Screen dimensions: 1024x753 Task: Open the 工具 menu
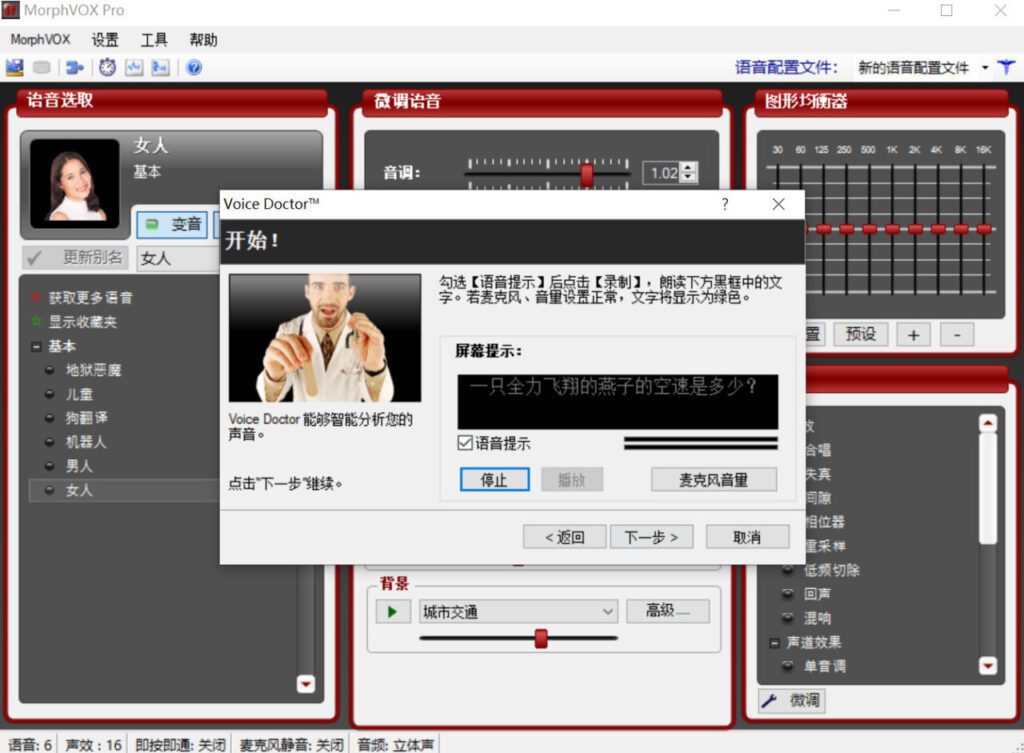pos(154,40)
